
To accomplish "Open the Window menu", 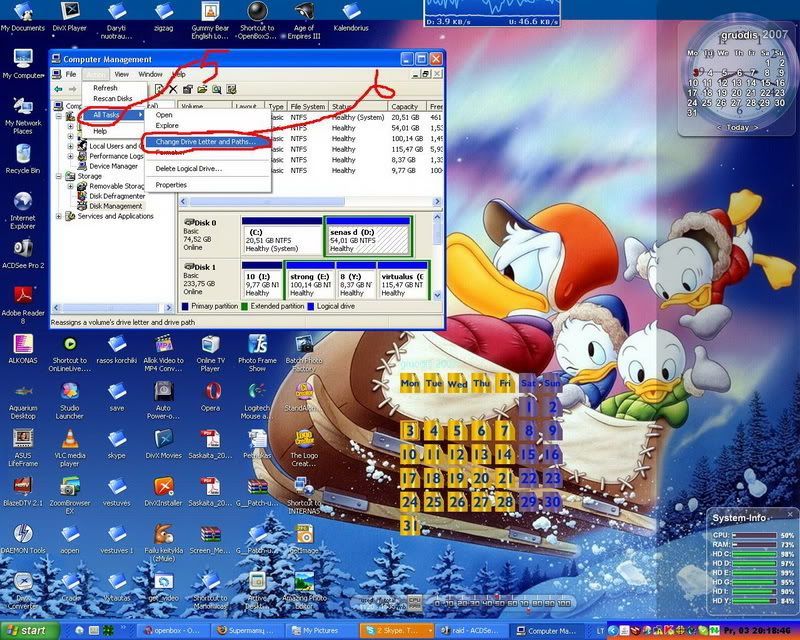I will coord(151,74).
